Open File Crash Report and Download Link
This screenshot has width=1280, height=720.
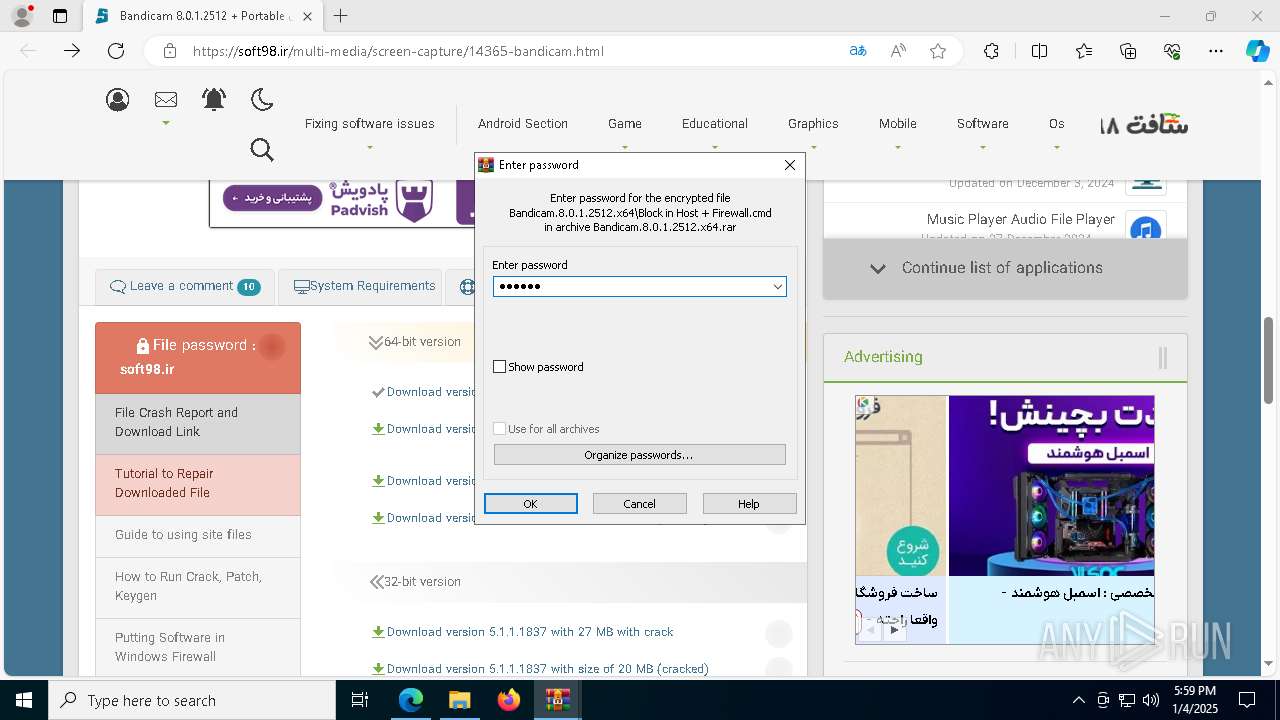pyautogui.click(x=198, y=422)
